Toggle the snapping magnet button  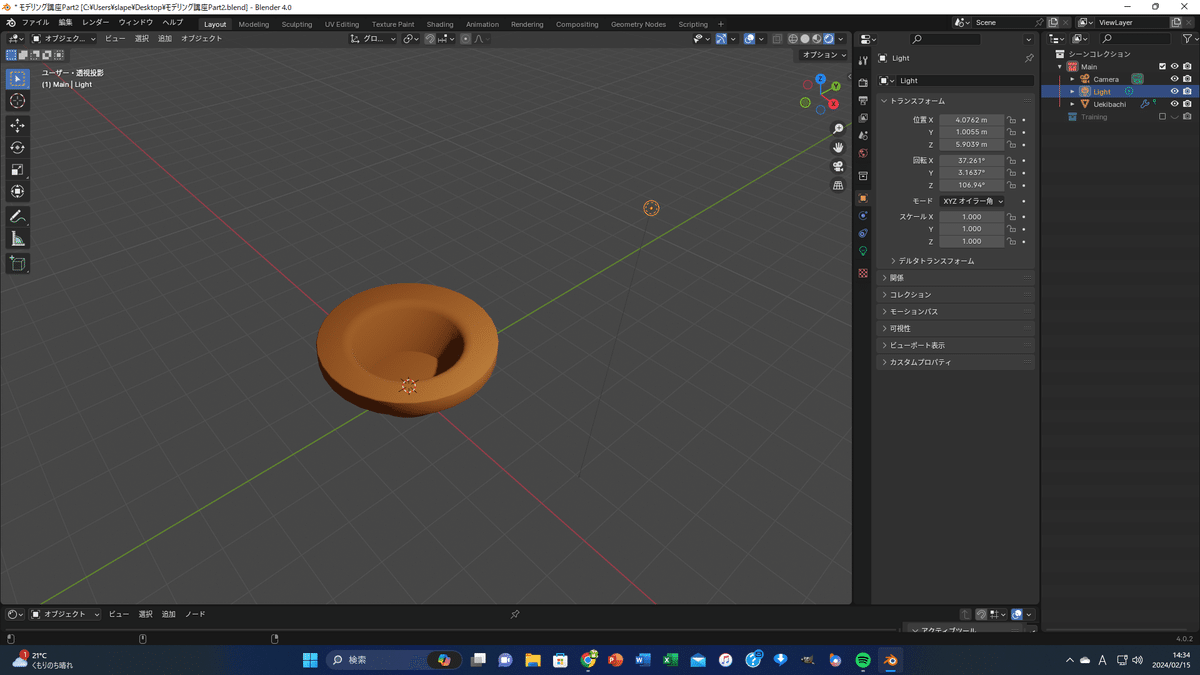tap(429, 39)
